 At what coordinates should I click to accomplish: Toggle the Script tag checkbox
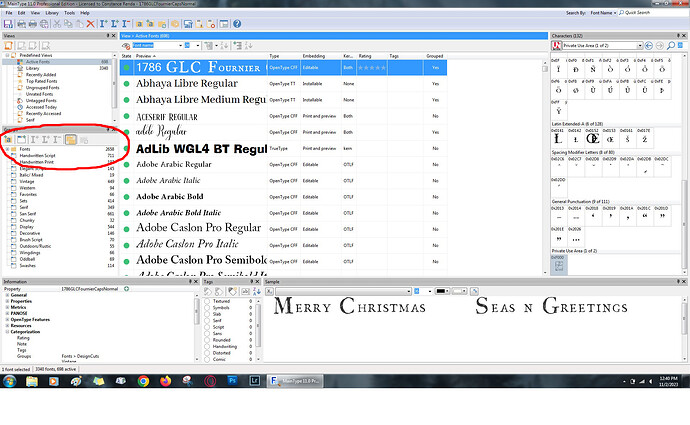coord(208,325)
